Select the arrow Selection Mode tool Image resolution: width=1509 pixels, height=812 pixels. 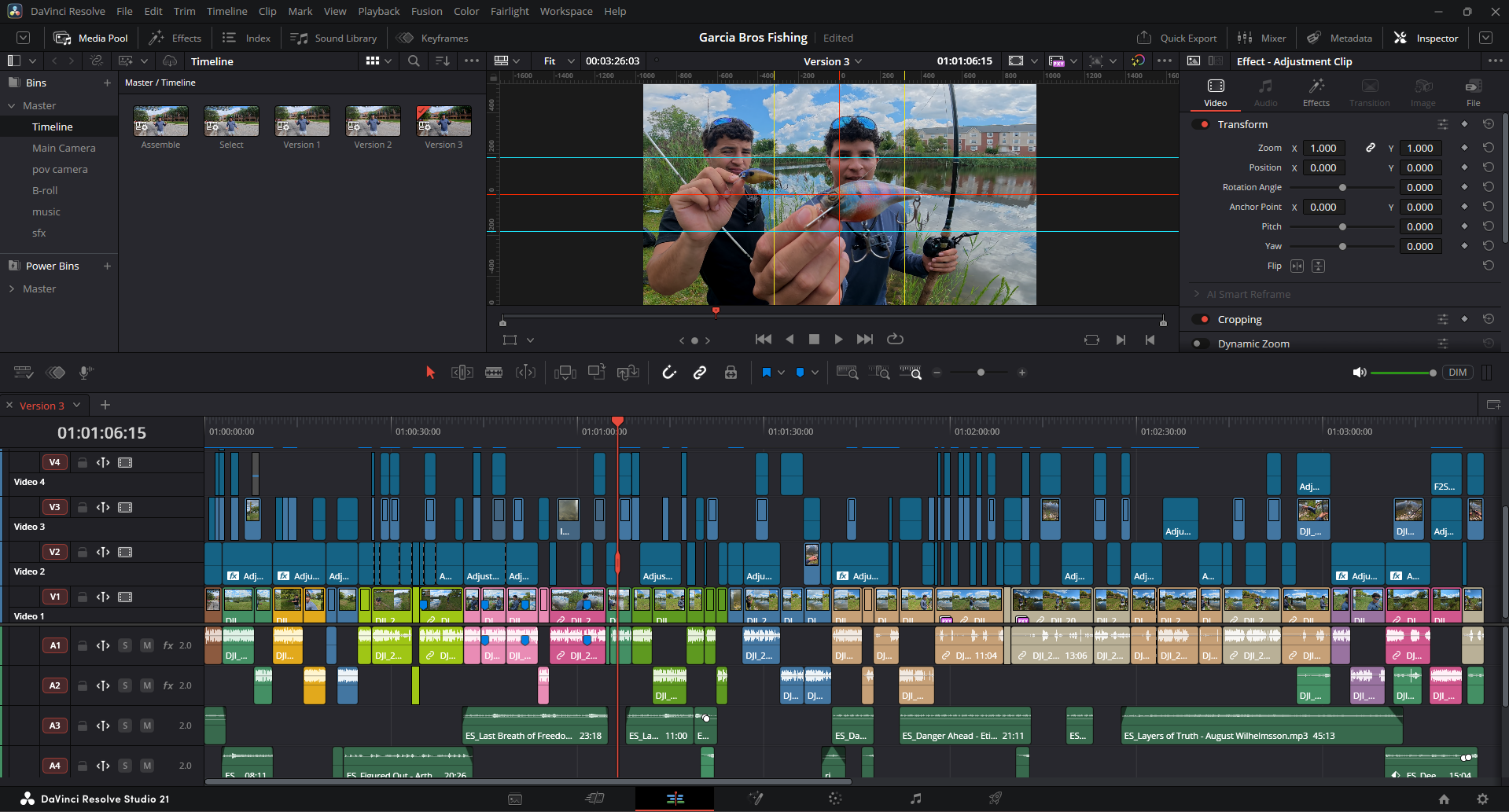[x=430, y=373]
